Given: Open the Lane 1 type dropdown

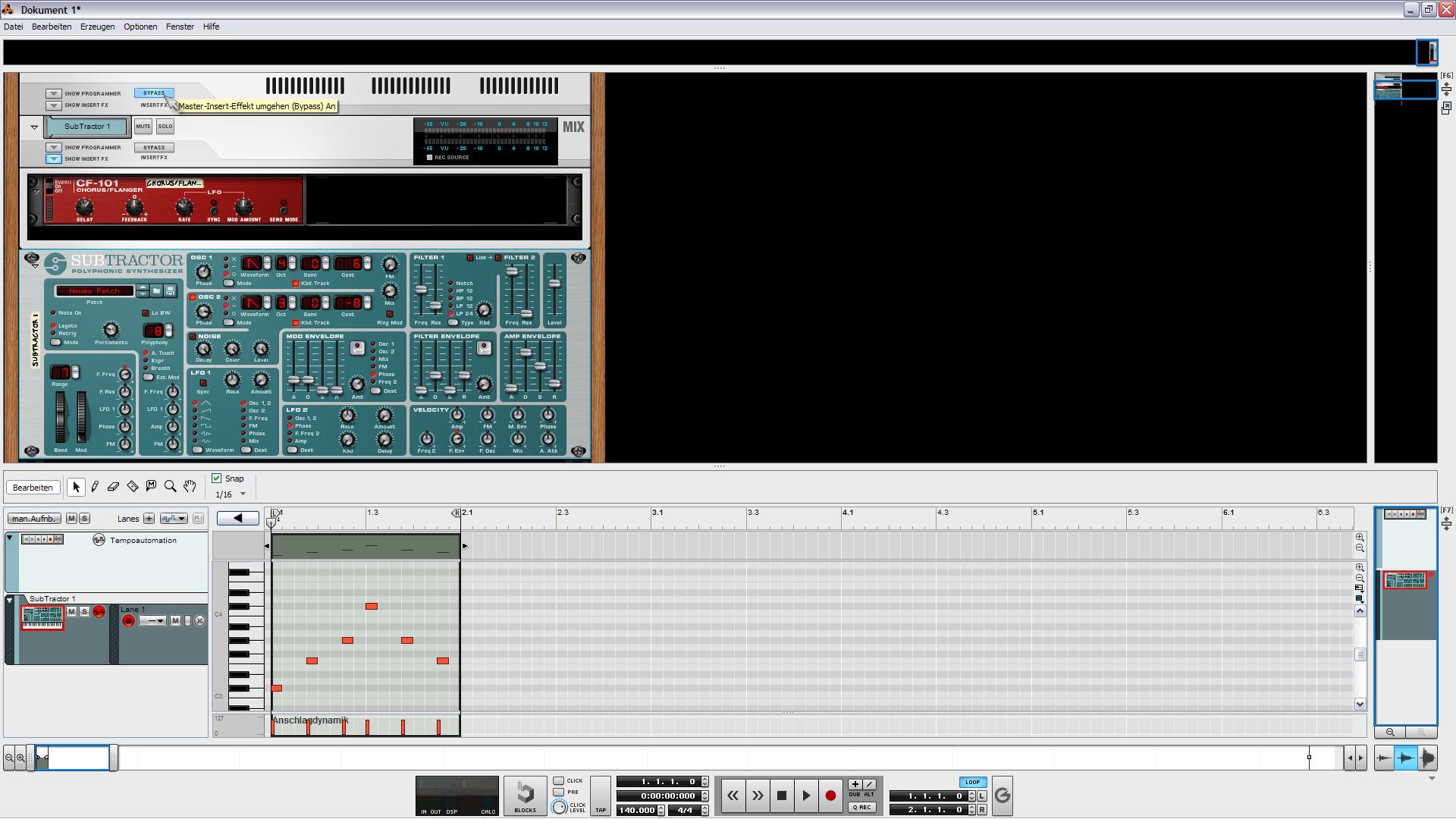Looking at the screenshot, I should 152,622.
